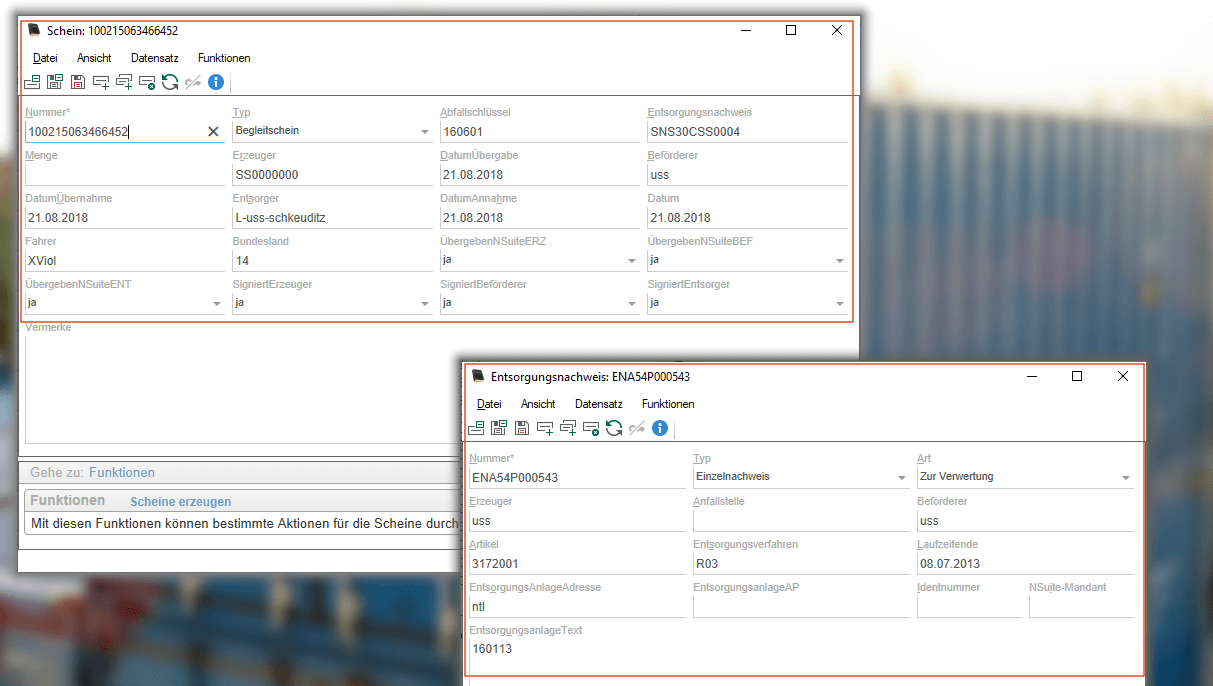Expand the SigniertEntsorger dropdown
The height and width of the screenshot is (686, 1213).
tap(838, 304)
